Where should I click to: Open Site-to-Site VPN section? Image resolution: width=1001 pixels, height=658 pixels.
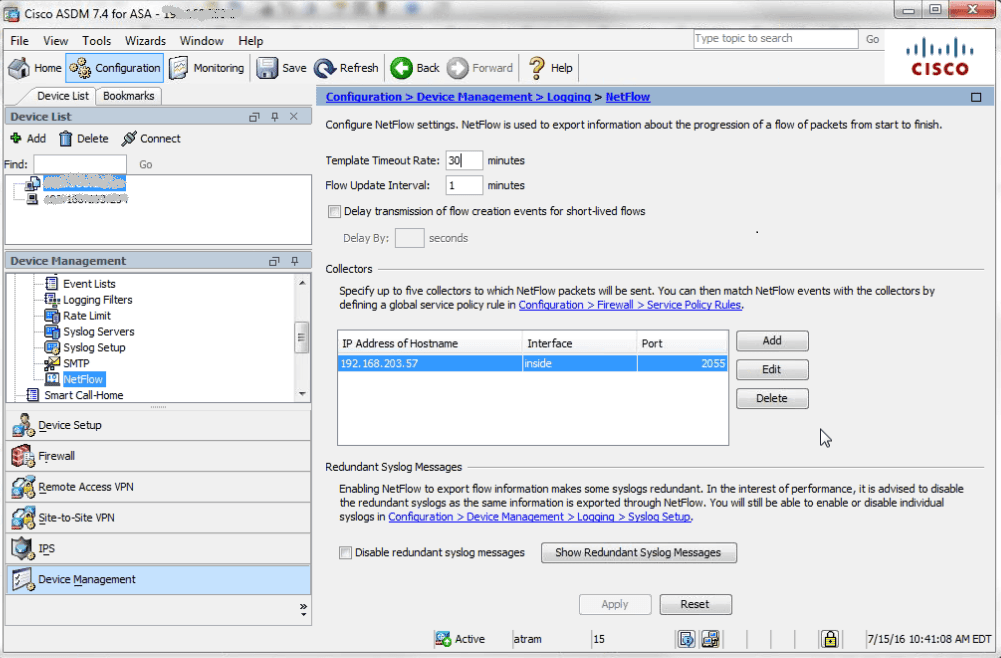(158, 518)
